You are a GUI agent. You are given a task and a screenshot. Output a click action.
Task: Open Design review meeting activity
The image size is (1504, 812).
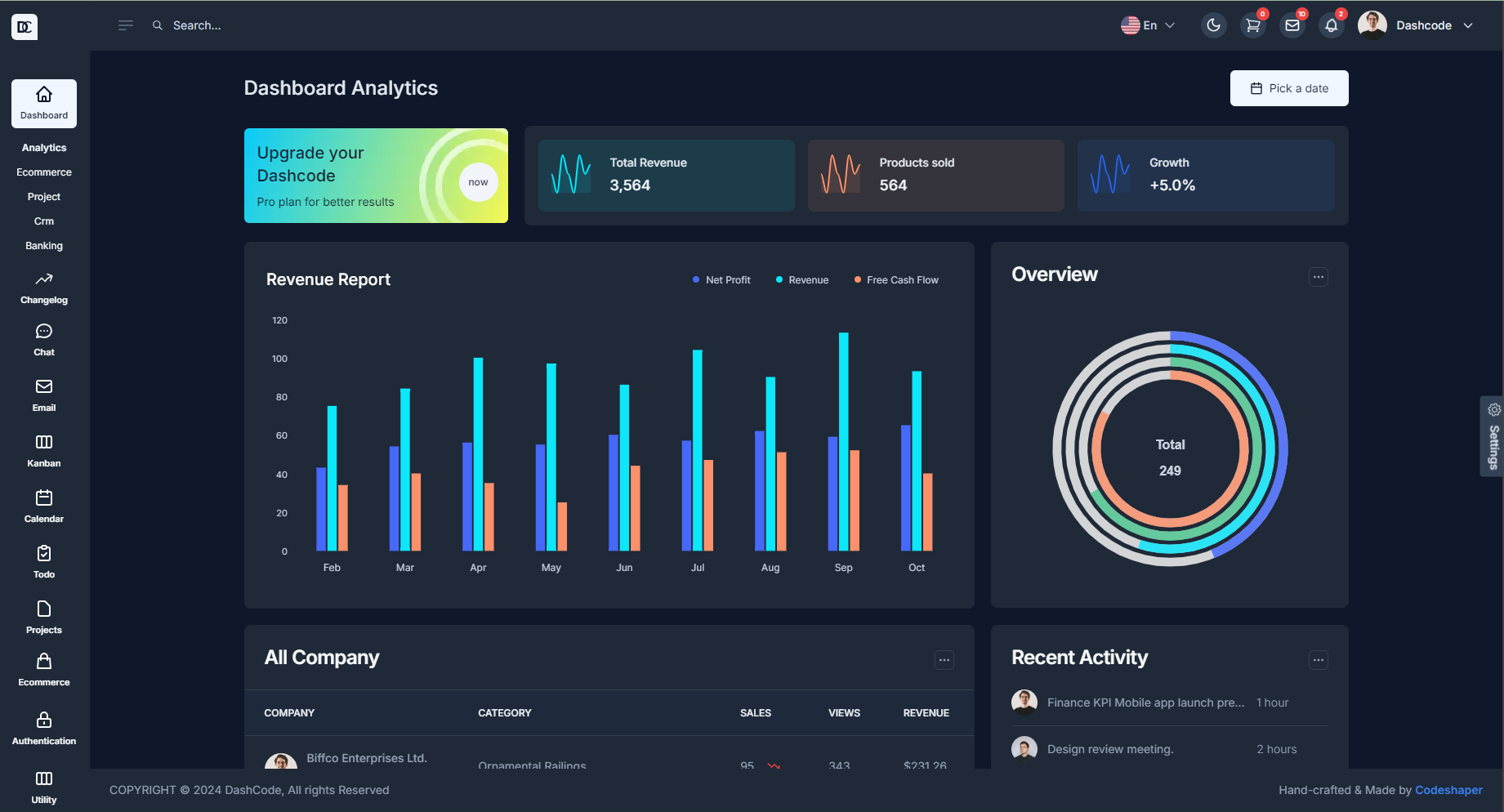pyautogui.click(x=1169, y=749)
